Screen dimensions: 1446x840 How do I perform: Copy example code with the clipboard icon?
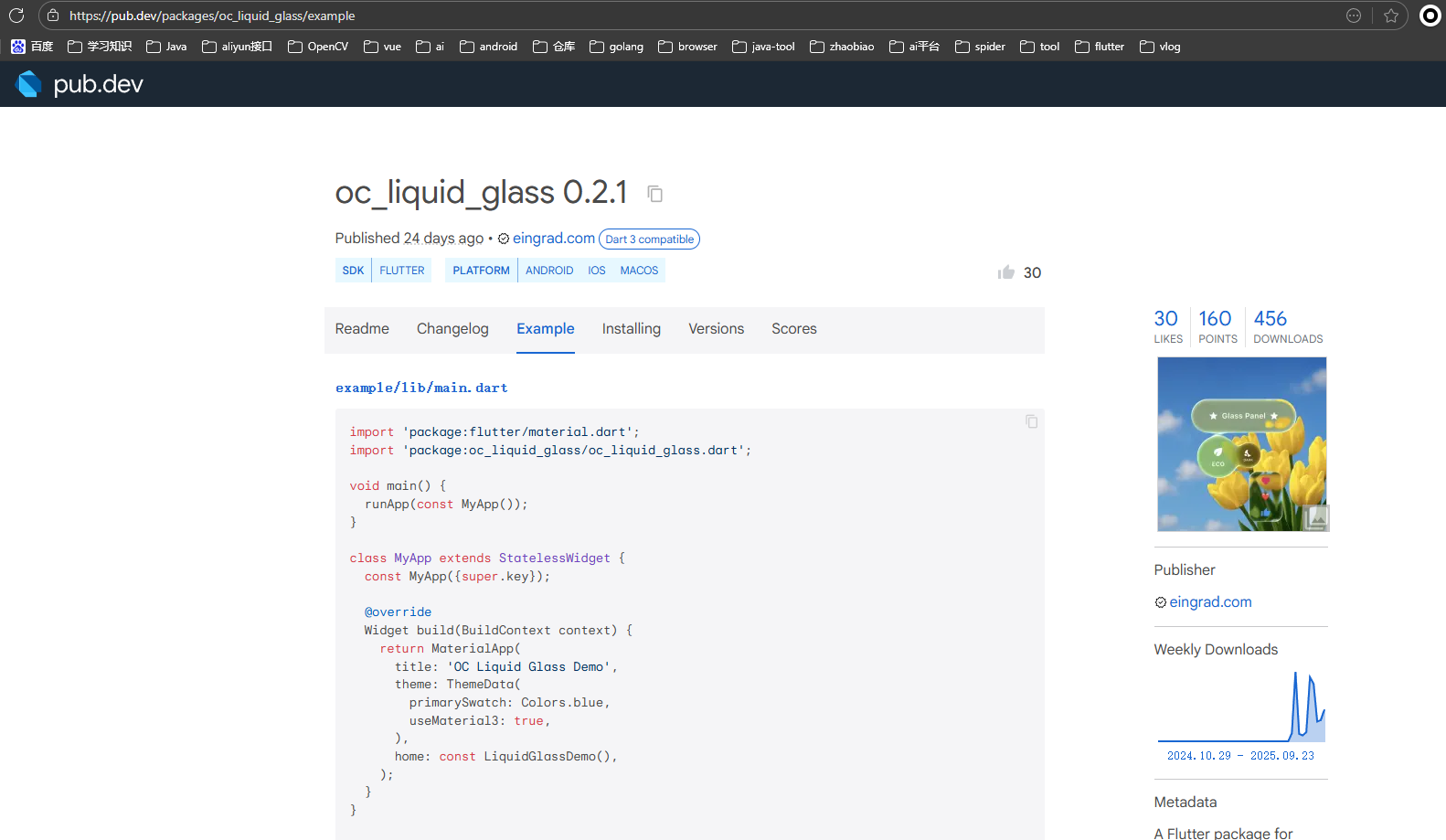(1031, 421)
